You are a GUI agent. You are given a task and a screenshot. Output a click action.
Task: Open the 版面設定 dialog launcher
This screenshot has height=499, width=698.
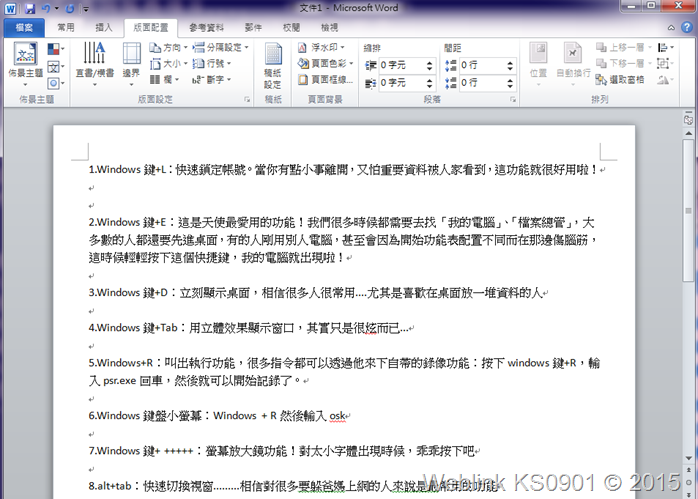coord(247,100)
